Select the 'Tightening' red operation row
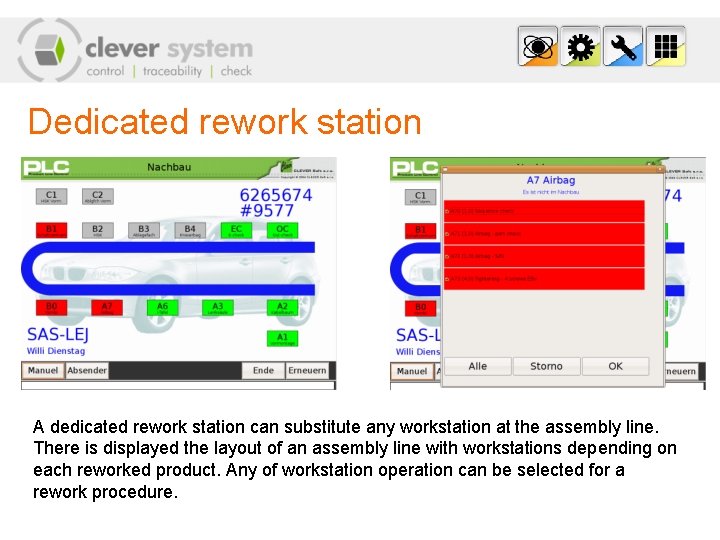Image resolution: width=720 pixels, height=540 pixels. click(x=544, y=279)
